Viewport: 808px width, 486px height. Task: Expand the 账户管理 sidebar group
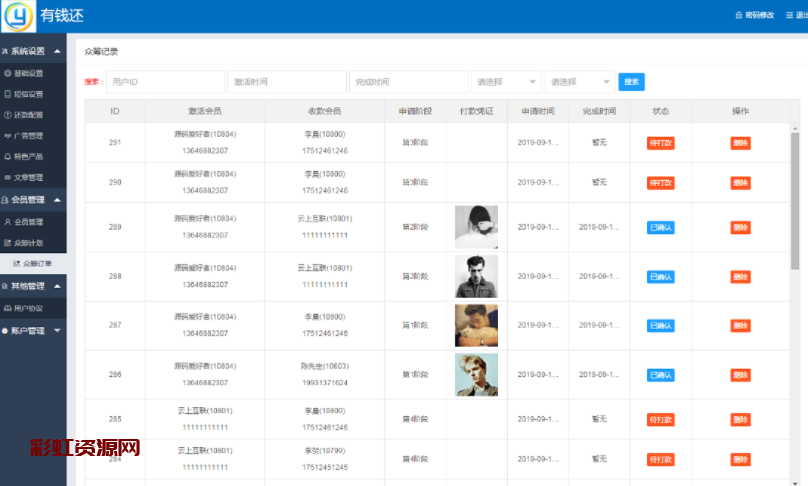click(x=57, y=330)
